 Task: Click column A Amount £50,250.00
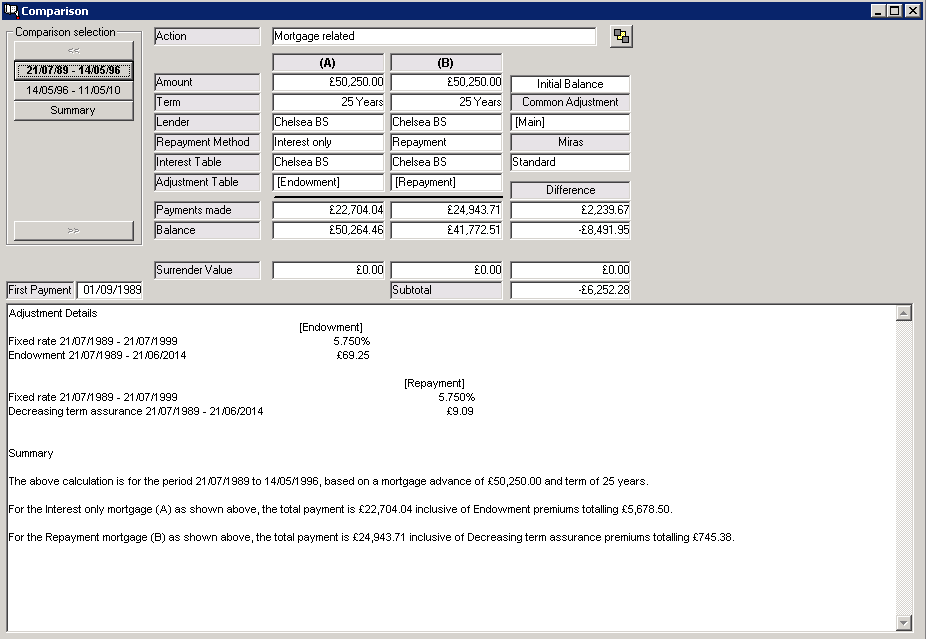pos(328,82)
